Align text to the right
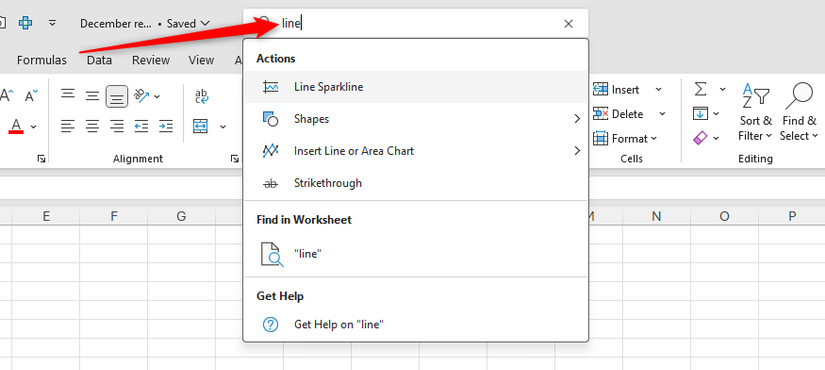Image resolution: width=825 pixels, height=370 pixels. (117, 126)
